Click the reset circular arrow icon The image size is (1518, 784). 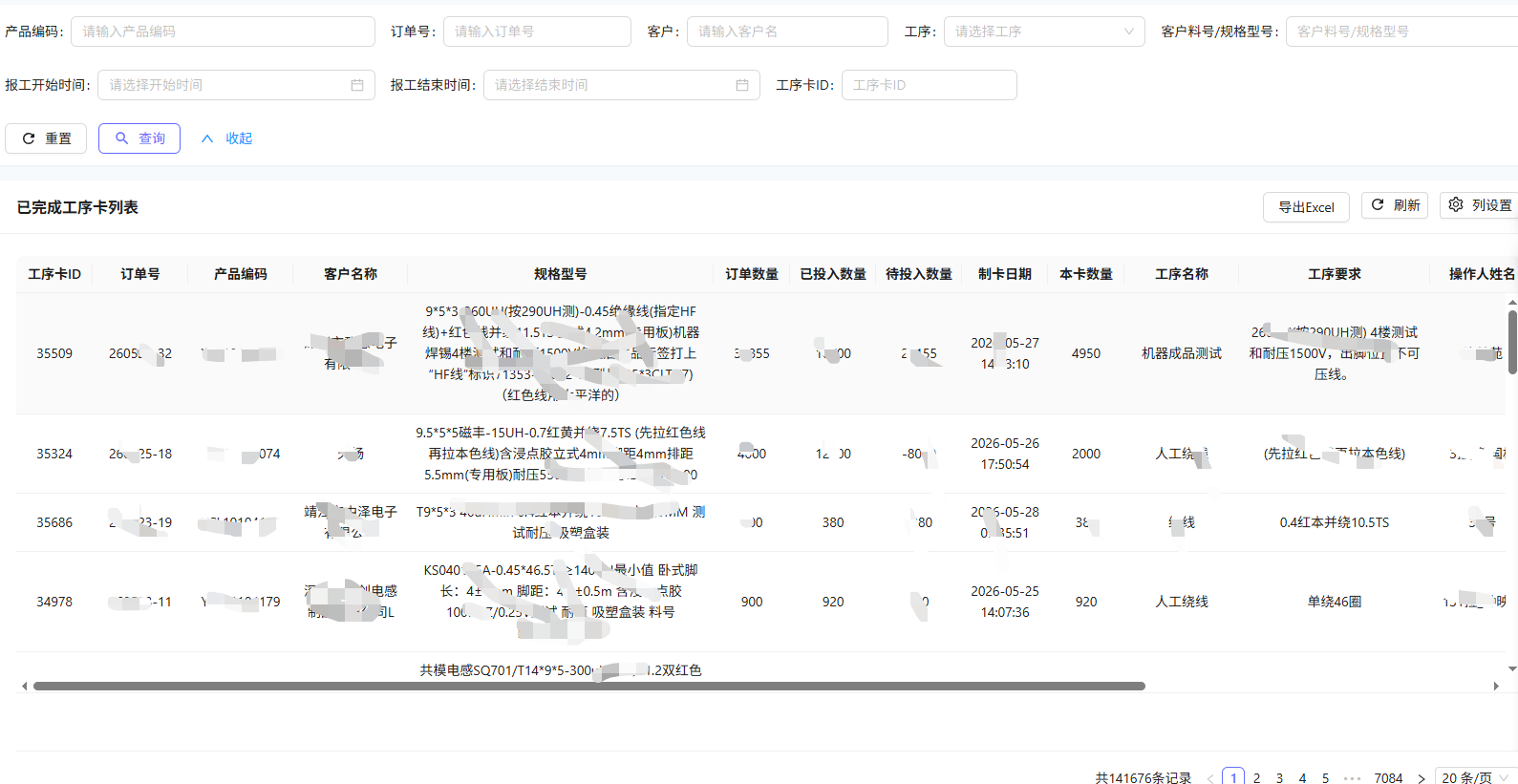click(x=29, y=138)
